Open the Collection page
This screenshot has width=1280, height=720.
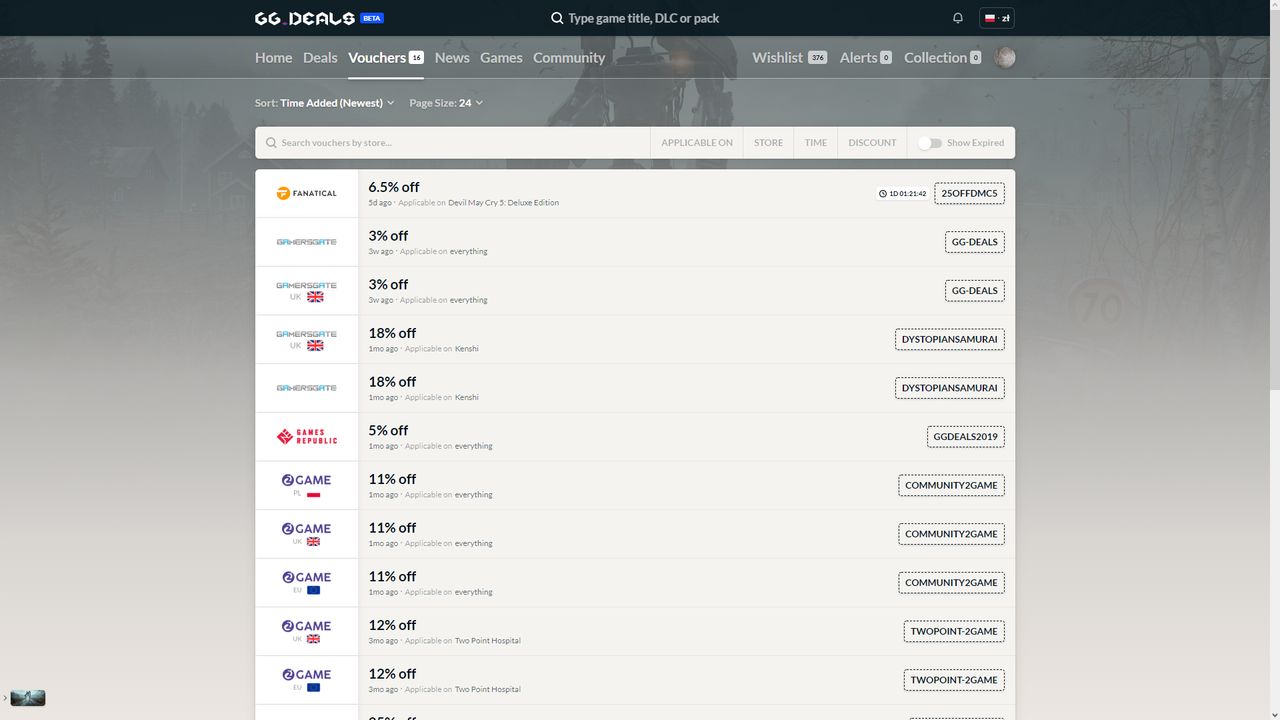pyautogui.click(x=943, y=57)
